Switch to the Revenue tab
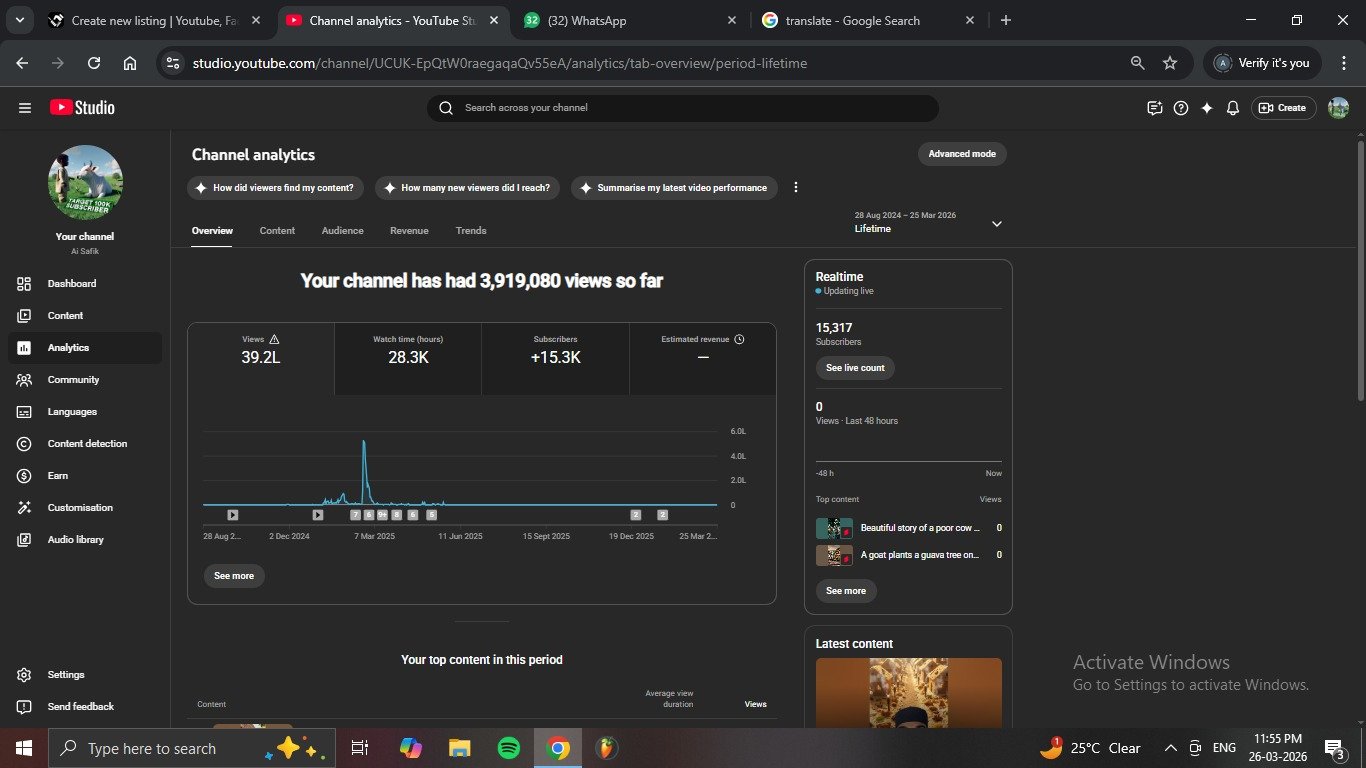 (409, 231)
